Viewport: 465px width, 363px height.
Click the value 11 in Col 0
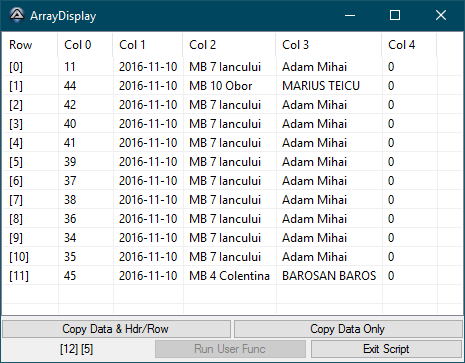[70, 67]
